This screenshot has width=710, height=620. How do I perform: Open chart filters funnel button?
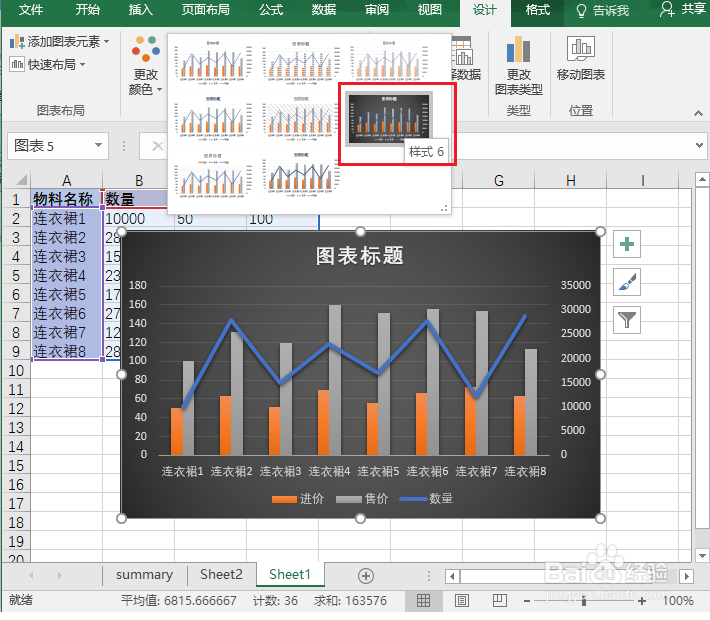627,320
